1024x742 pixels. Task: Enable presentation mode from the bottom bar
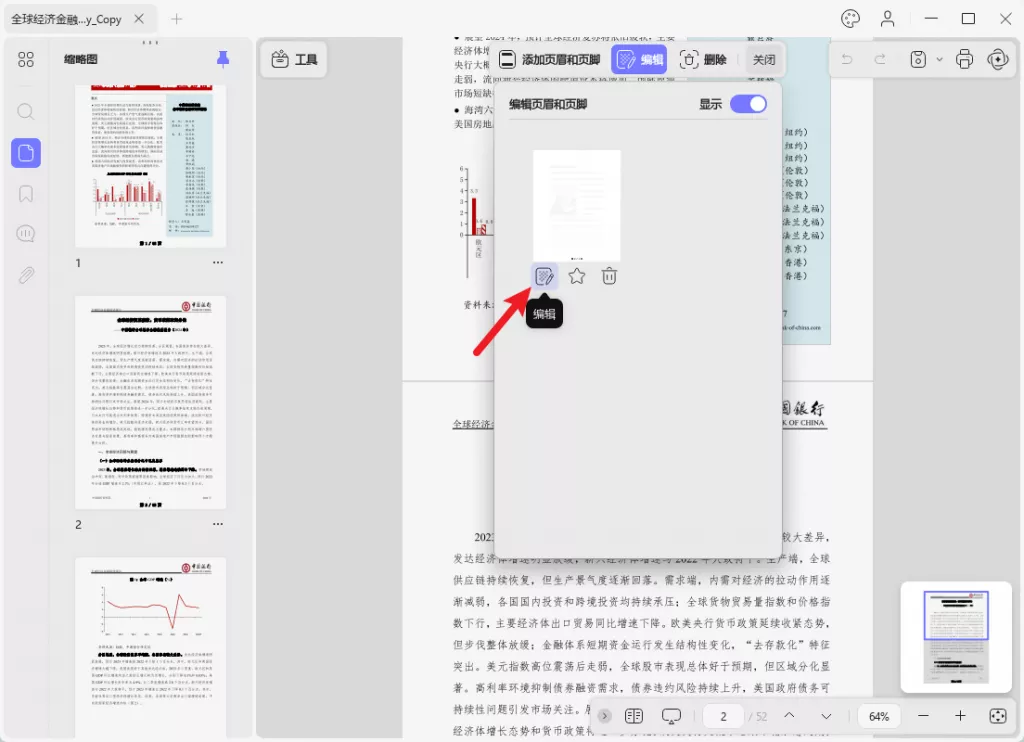click(x=671, y=716)
